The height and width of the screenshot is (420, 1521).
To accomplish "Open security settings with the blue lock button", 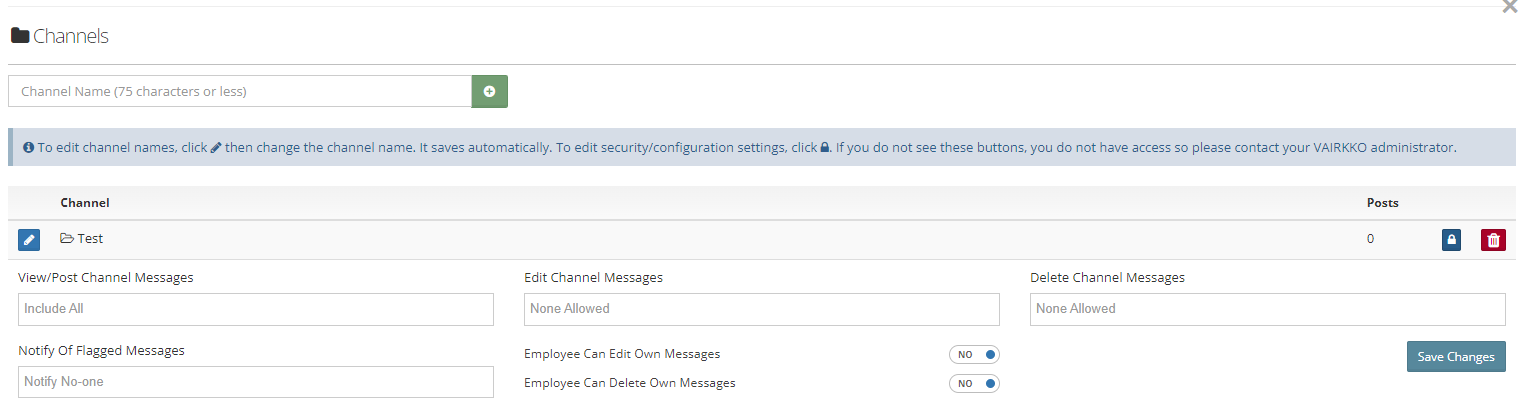I will (x=1451, y=240).
